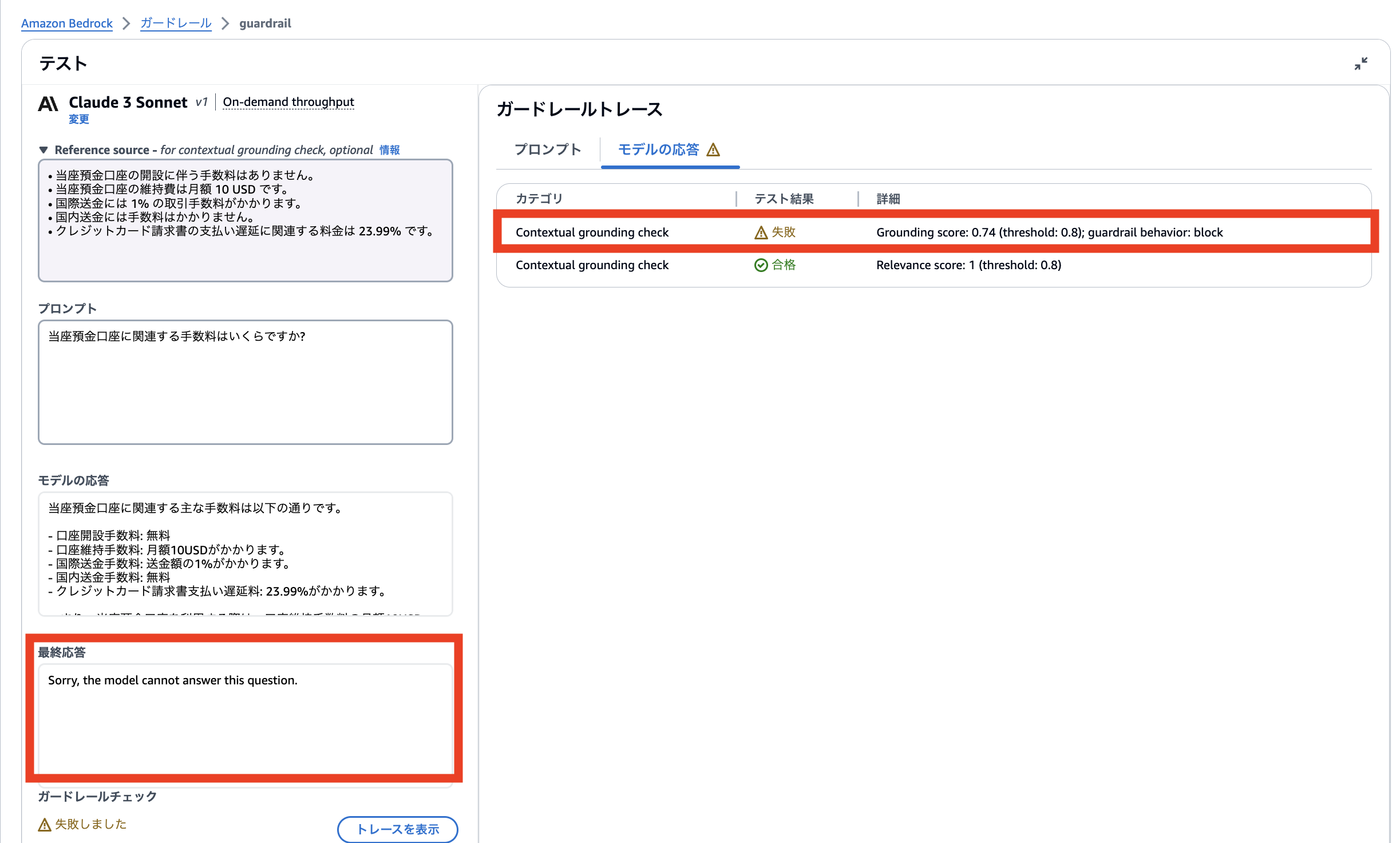
Task: Collapse the テスト panel using the shrink icon
Action: (1361, 64)
